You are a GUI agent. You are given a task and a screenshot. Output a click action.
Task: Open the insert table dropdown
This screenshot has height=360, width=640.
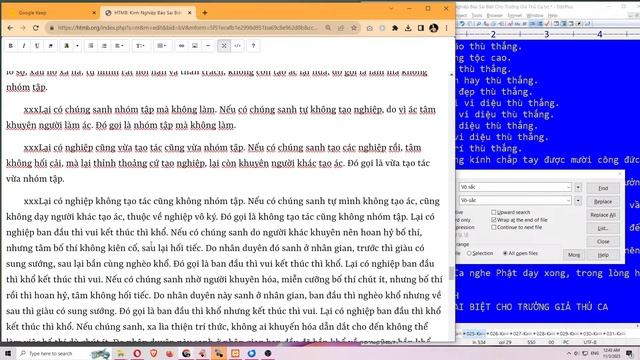pyautogui.click(x=162, y=46)
